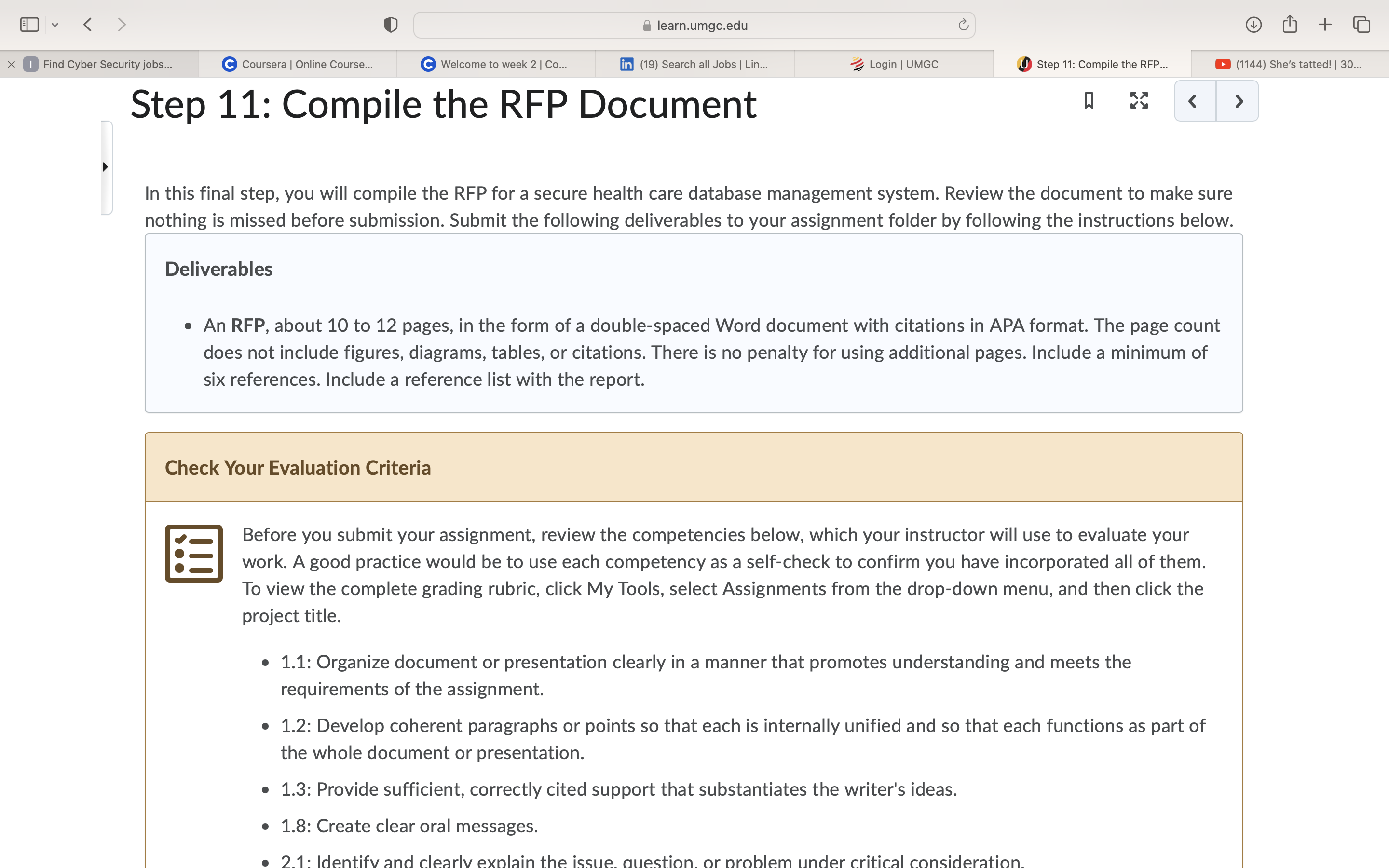The height and width of the screenshot is (868, 1389).
Task: Open the Share menu icon
Action: point(1290,25)
